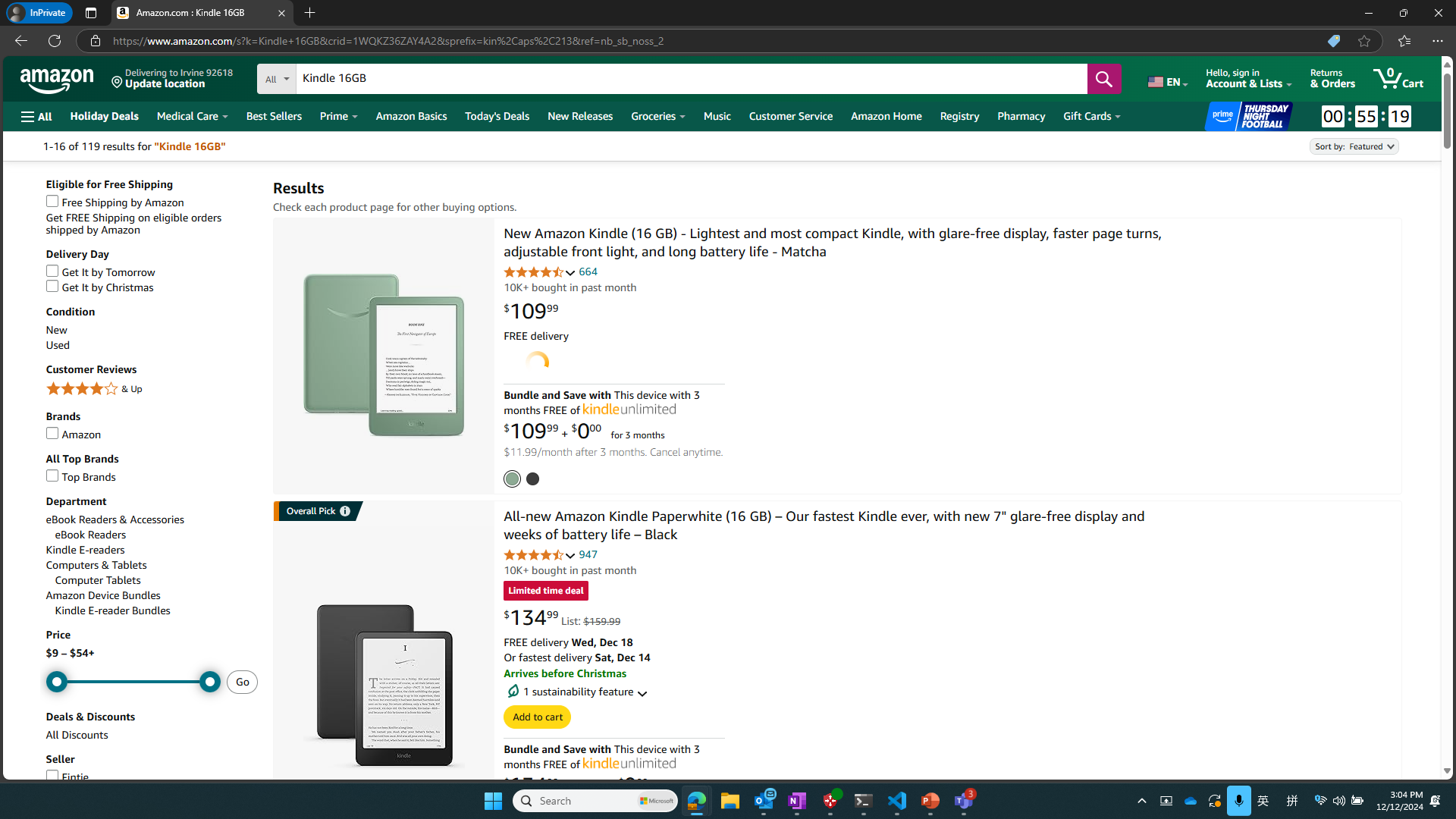Viewport: 1456px width, 819px height.
Task: Open the All hamburger menu
Action: (36, 116)
